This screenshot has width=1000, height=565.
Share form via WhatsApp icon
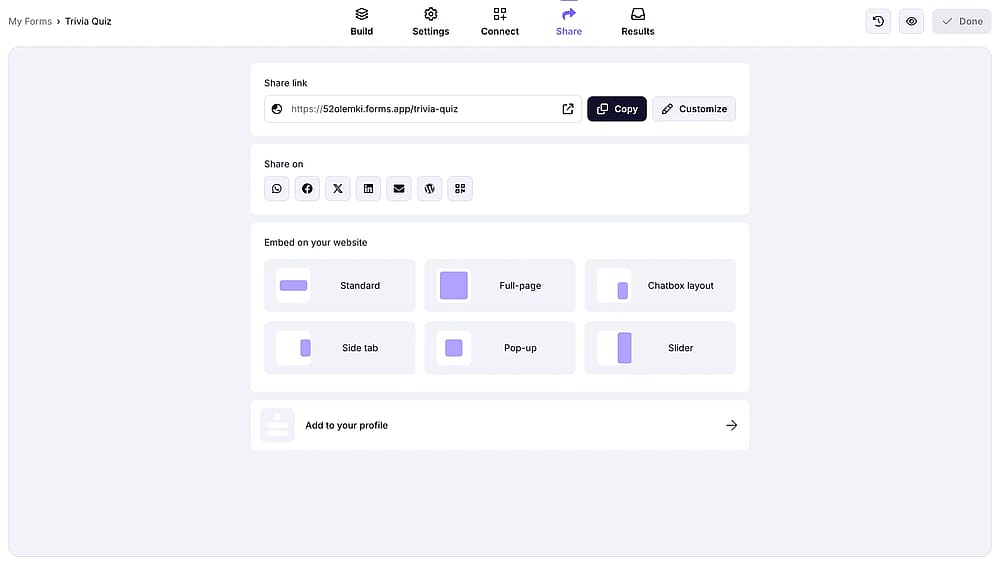pyautogui.click(x=277, y=189)
